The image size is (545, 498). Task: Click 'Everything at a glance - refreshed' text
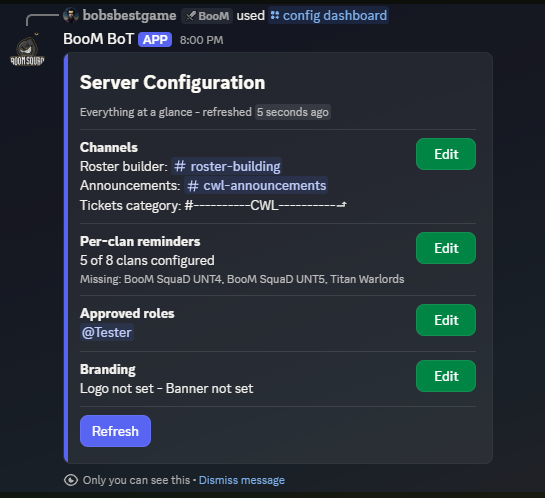[x=166, y=112]
